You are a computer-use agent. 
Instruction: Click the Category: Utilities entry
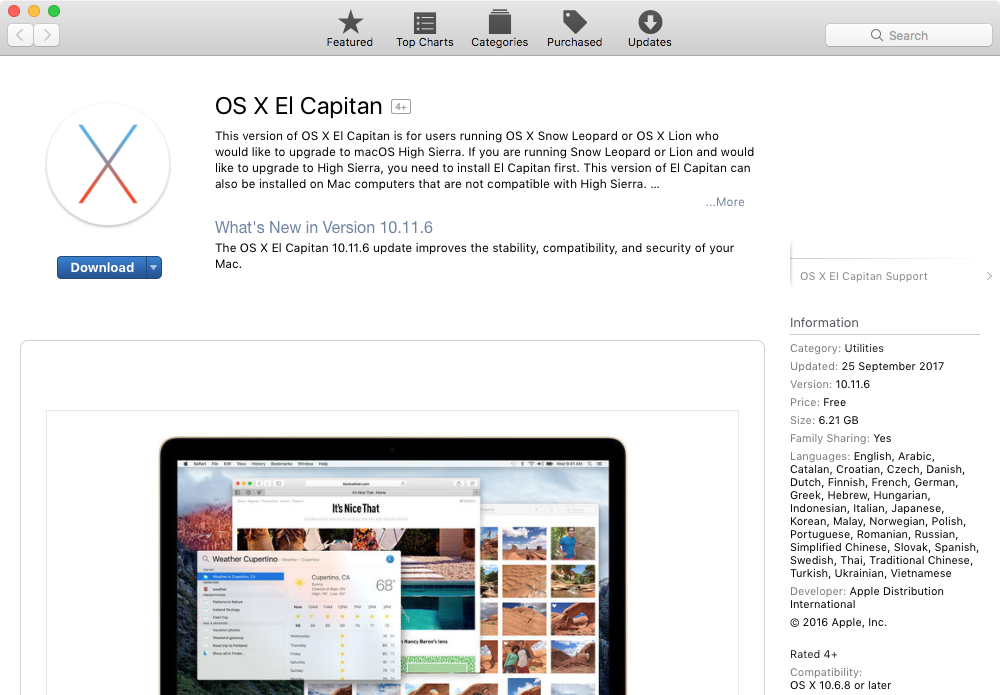pyautogui.click(x=837, y=348)
